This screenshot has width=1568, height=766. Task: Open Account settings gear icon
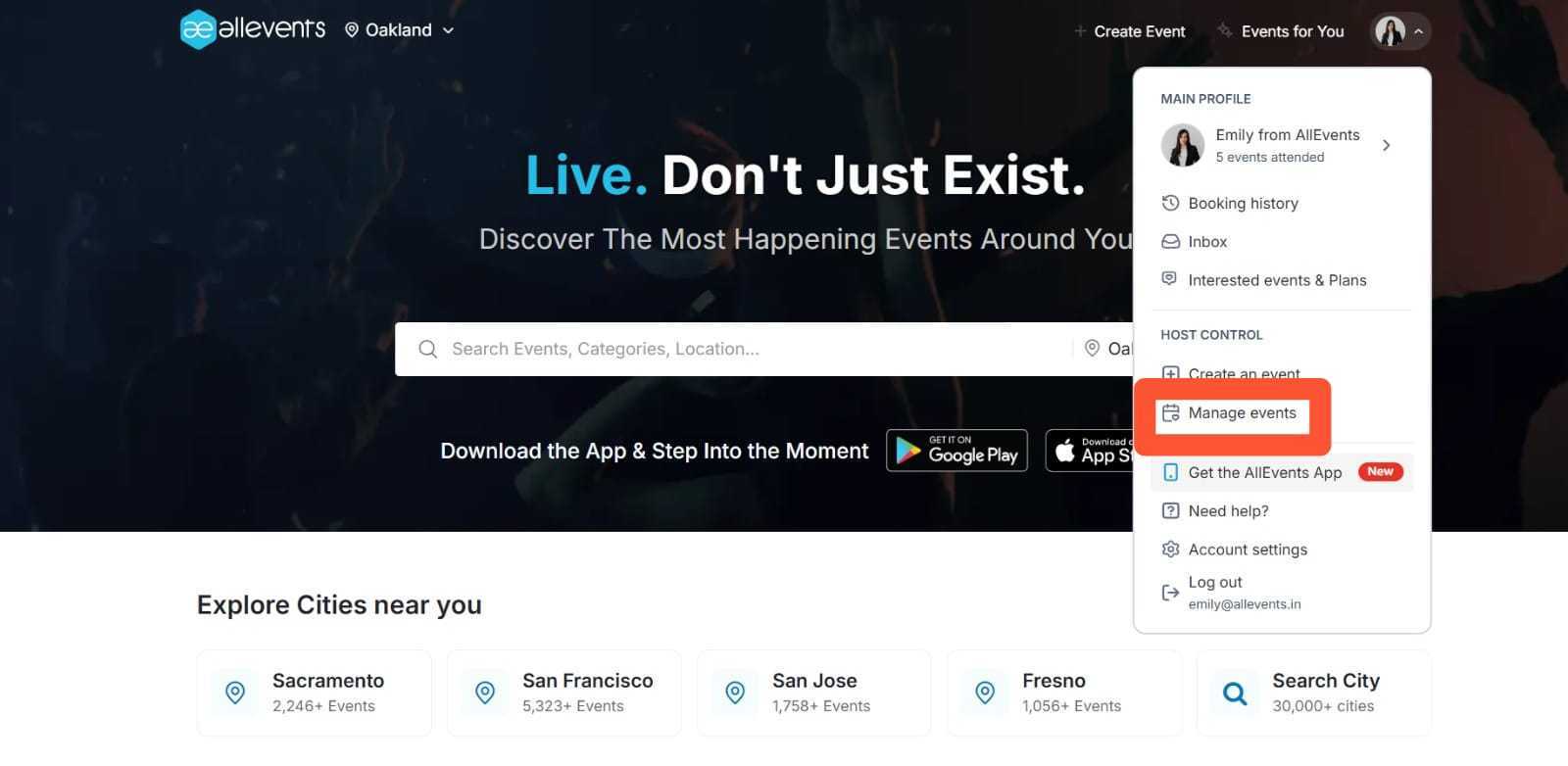tap(1170, 550)
